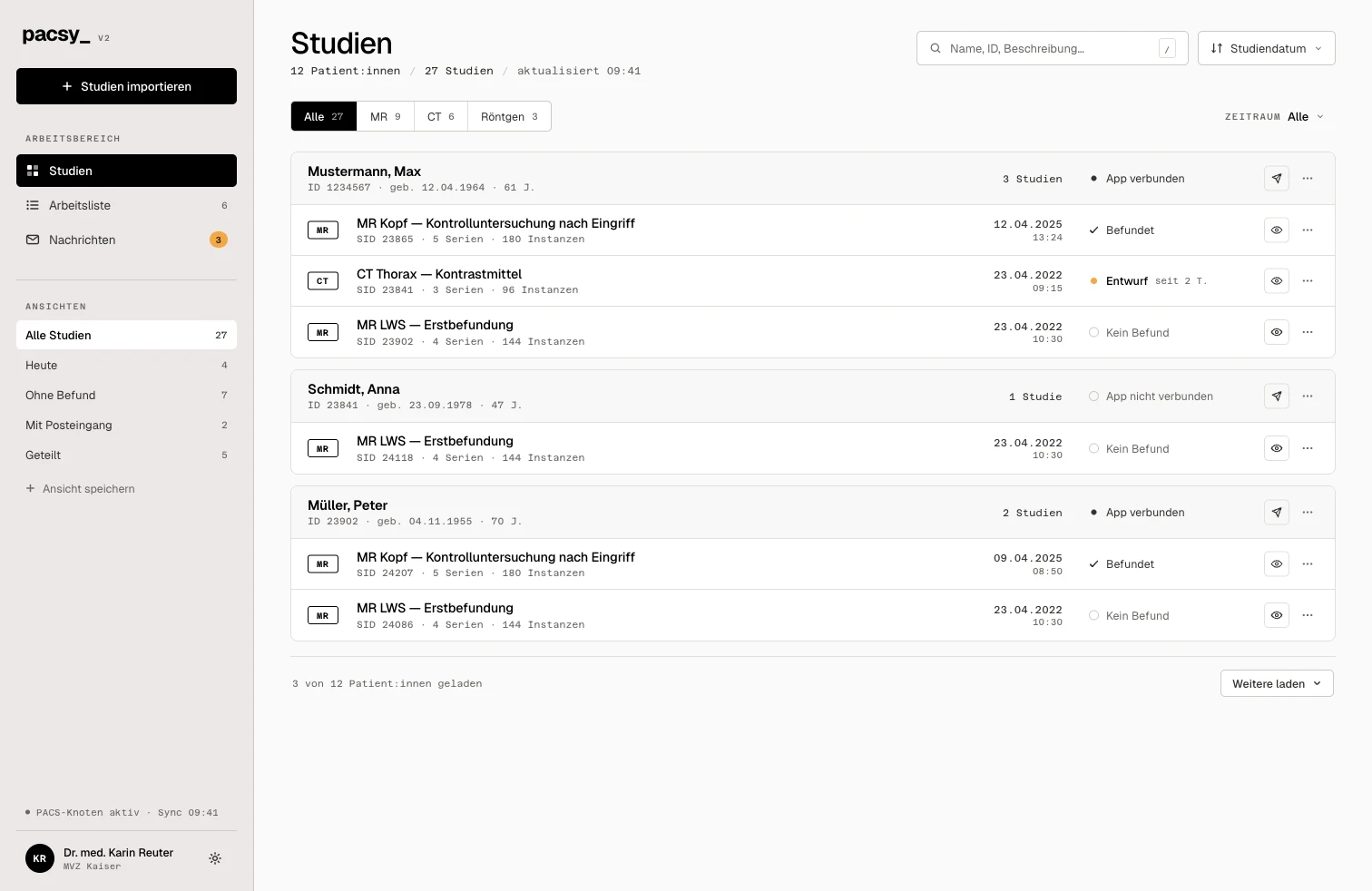Open three-dot menu for CT Thorax study

pyautogui.click(x=1308, y=281)
